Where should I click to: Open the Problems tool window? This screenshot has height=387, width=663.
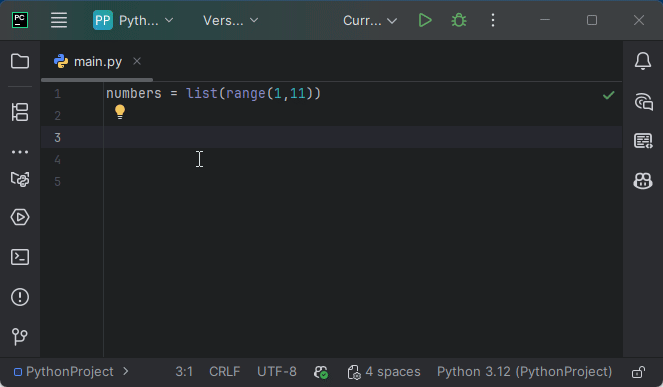pyautogui.click(x=20, y=297)
